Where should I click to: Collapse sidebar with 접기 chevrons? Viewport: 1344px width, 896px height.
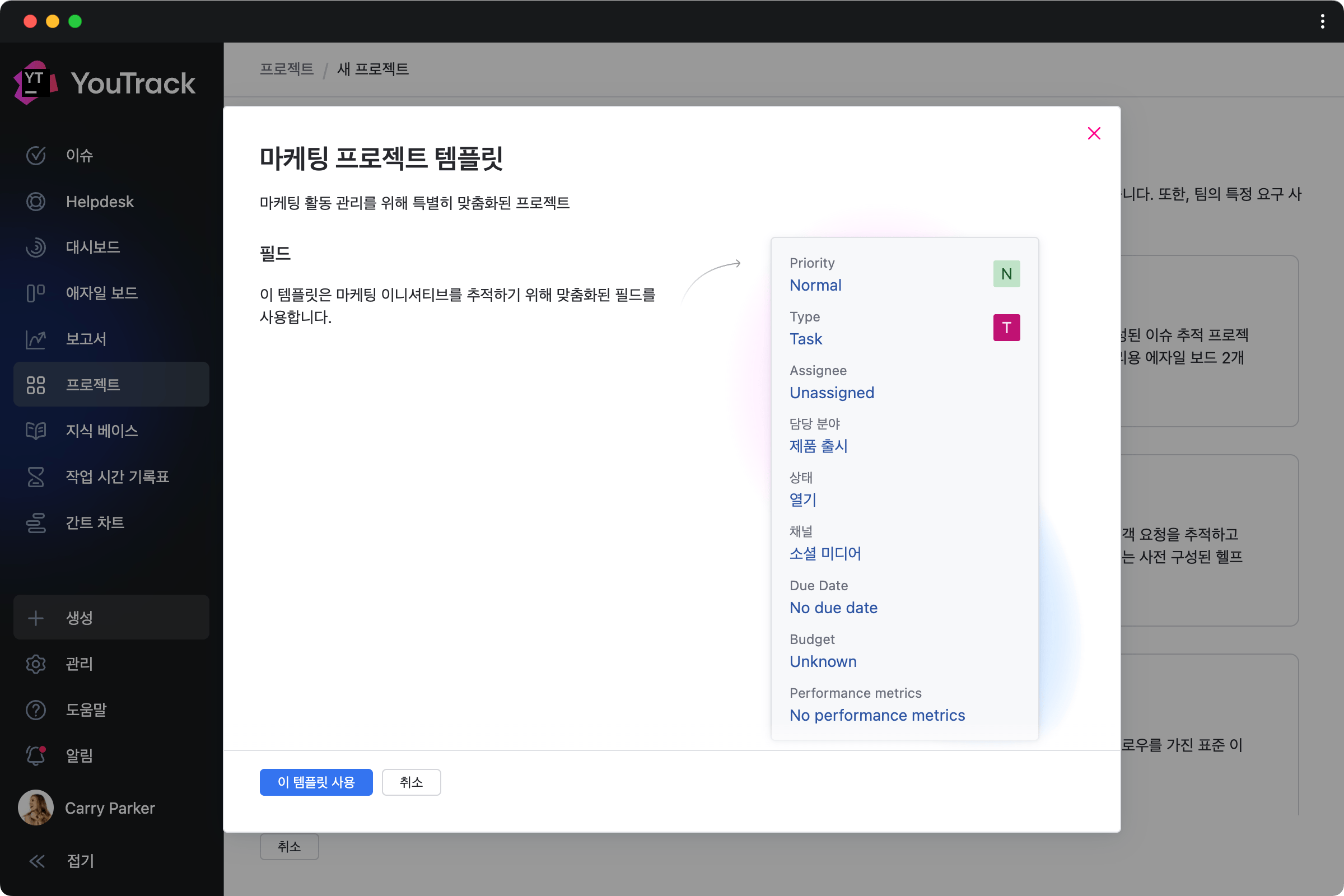point(36,861)
